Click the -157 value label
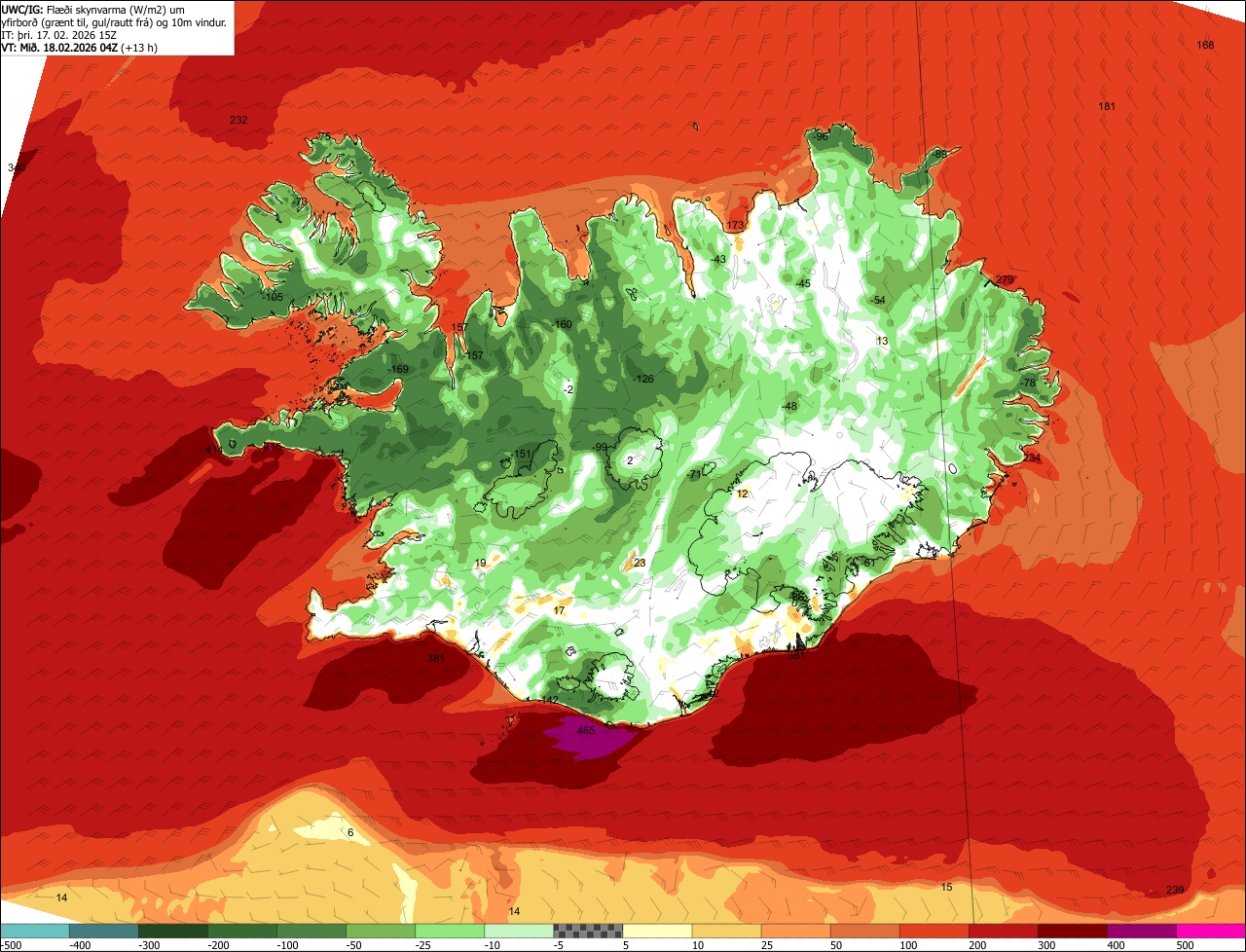This screenshot has width=1246, height=952. coord(473,355)
